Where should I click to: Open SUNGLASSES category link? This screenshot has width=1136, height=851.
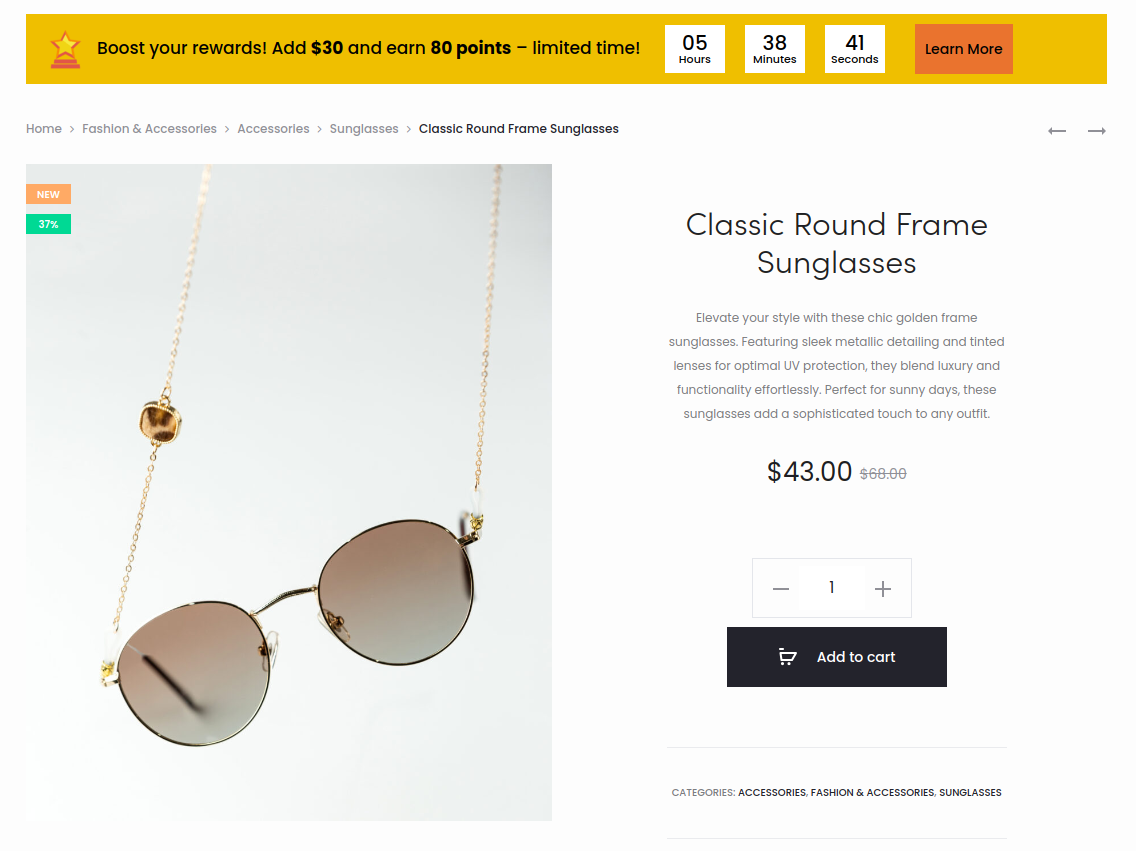point(970,793)
